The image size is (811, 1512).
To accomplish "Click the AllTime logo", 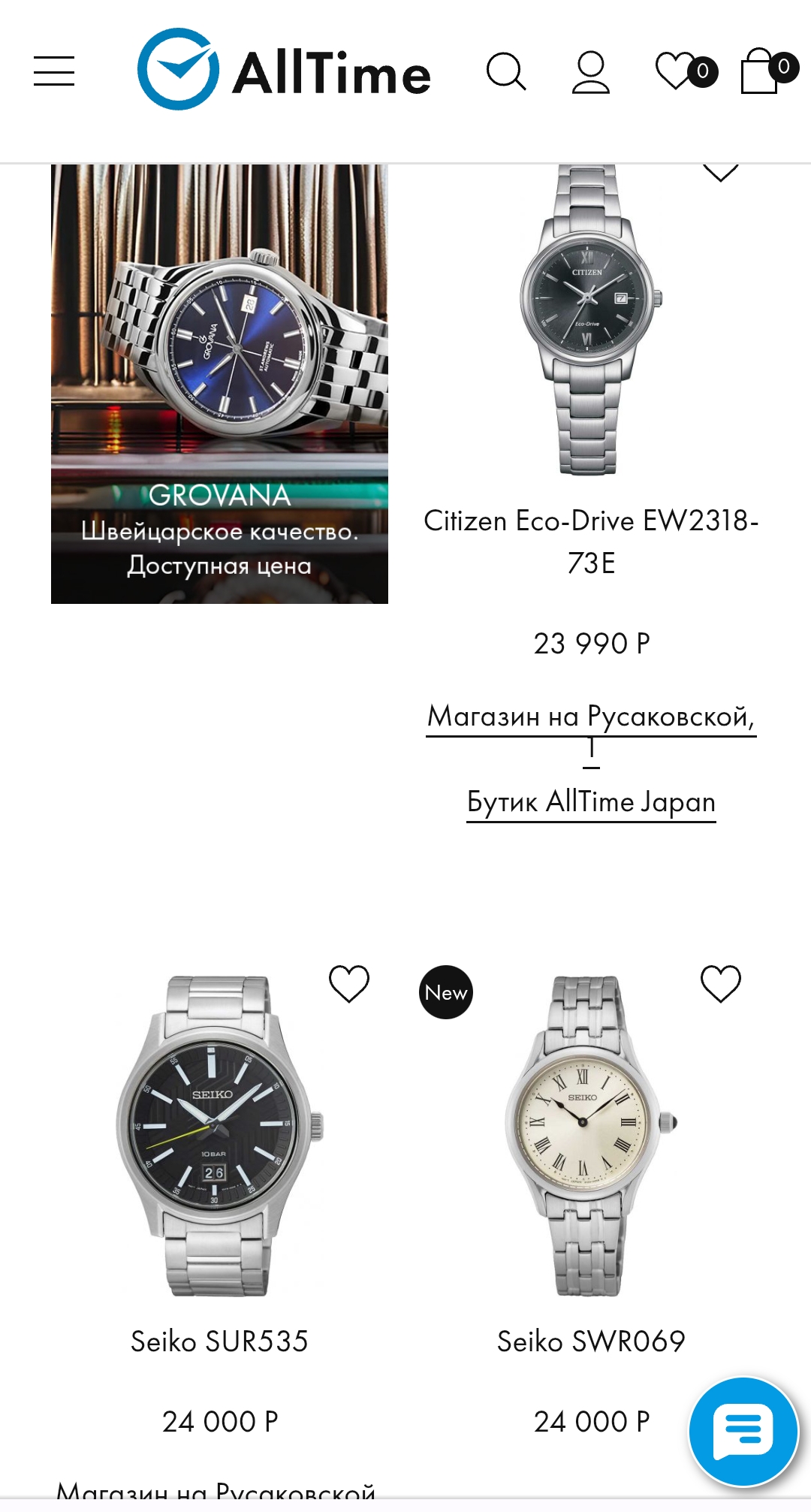I will 284,69.
